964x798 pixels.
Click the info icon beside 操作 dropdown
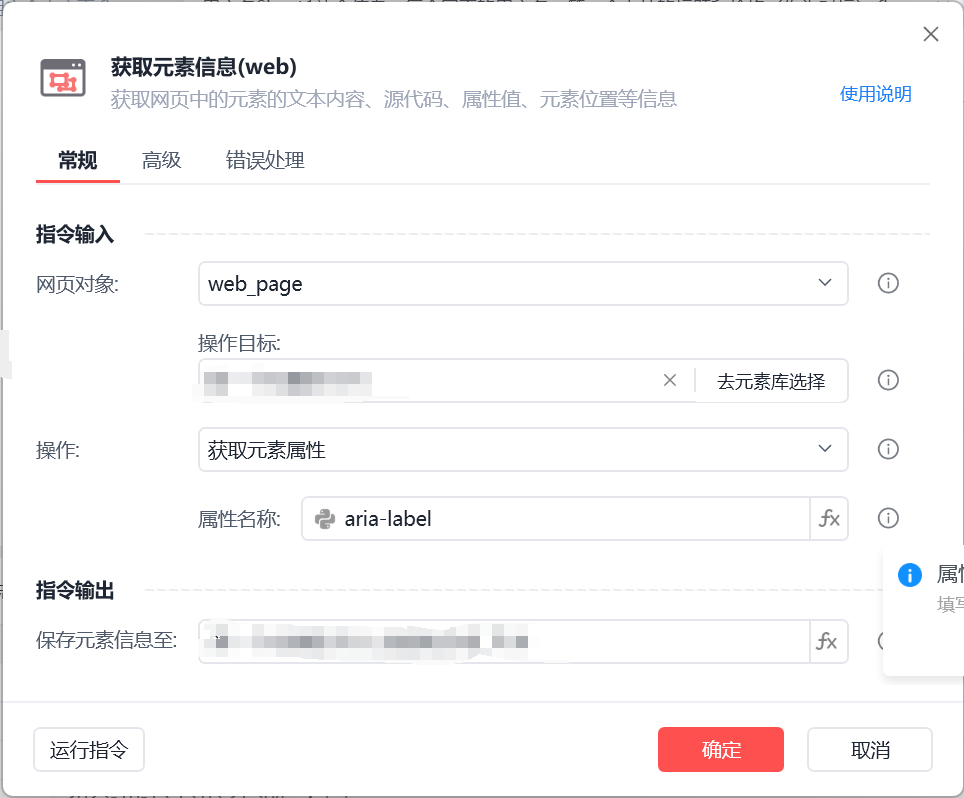[888, 449]
